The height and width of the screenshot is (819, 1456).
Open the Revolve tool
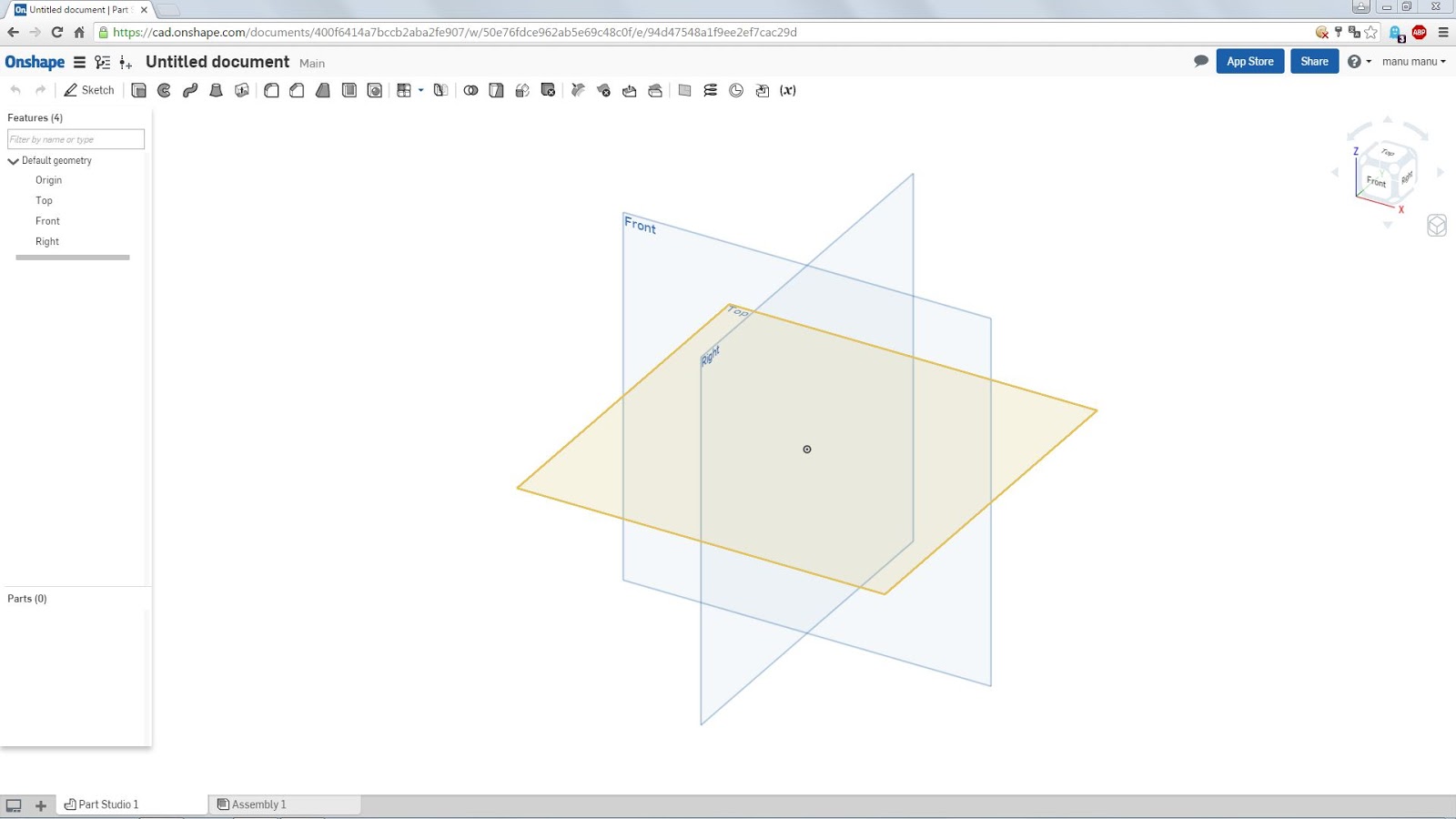[x=163, y=90]
